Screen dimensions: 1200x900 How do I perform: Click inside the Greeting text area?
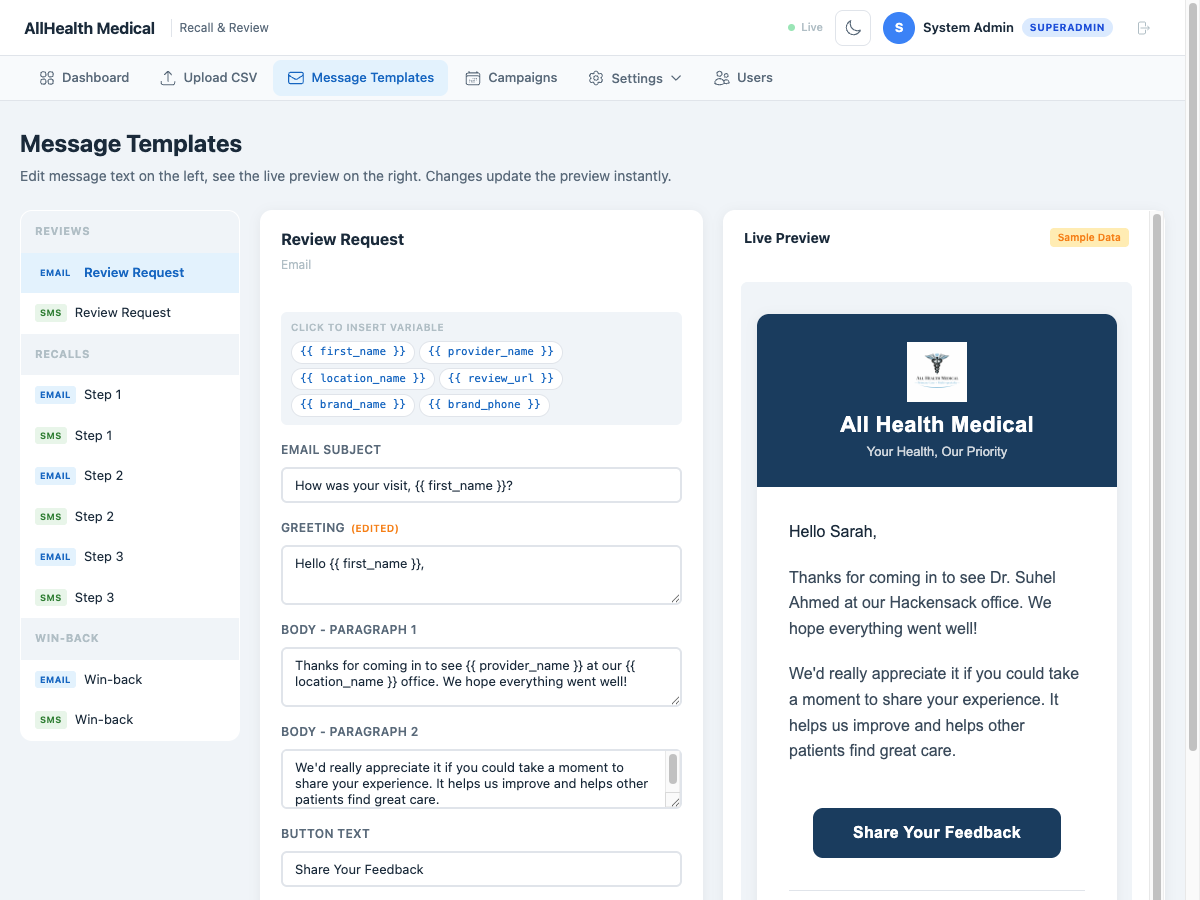coord(481,575)
